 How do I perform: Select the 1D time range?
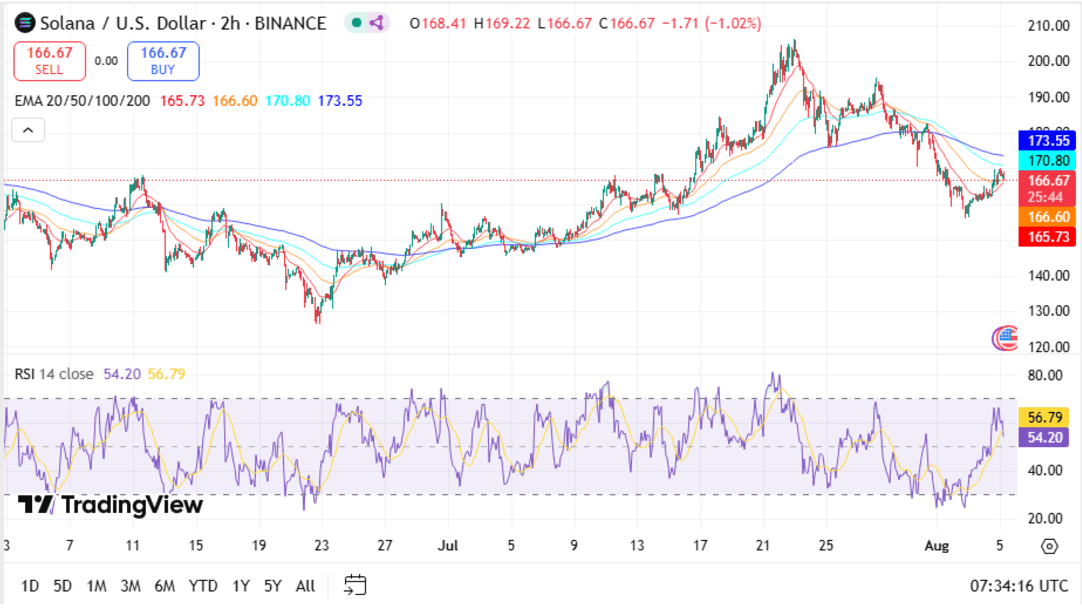pyautogui.click(x=30, y=586)
